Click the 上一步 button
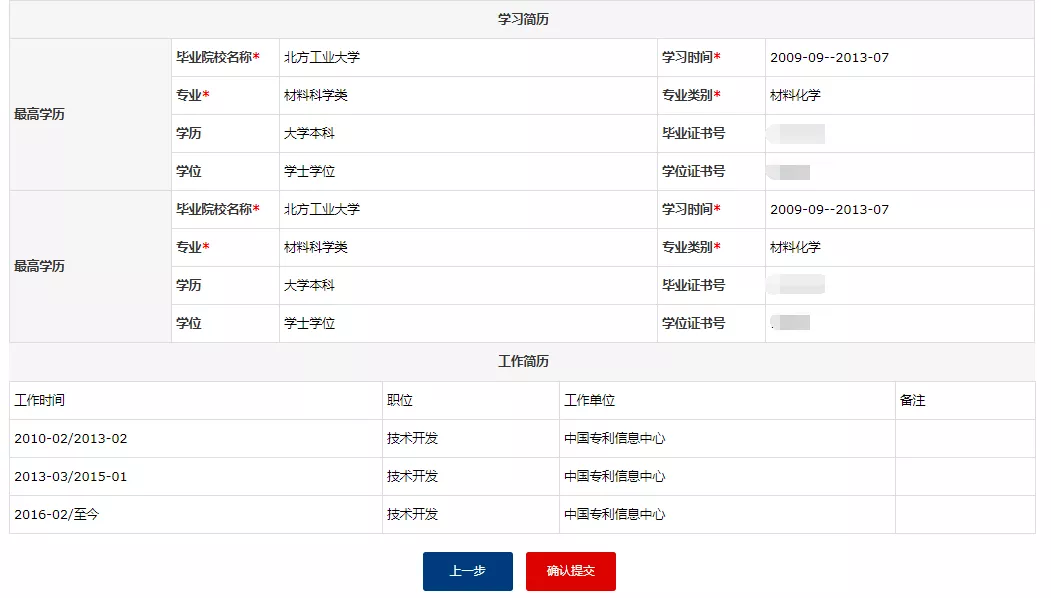This screenshot has width=1051, height=598. pos(467,571)
